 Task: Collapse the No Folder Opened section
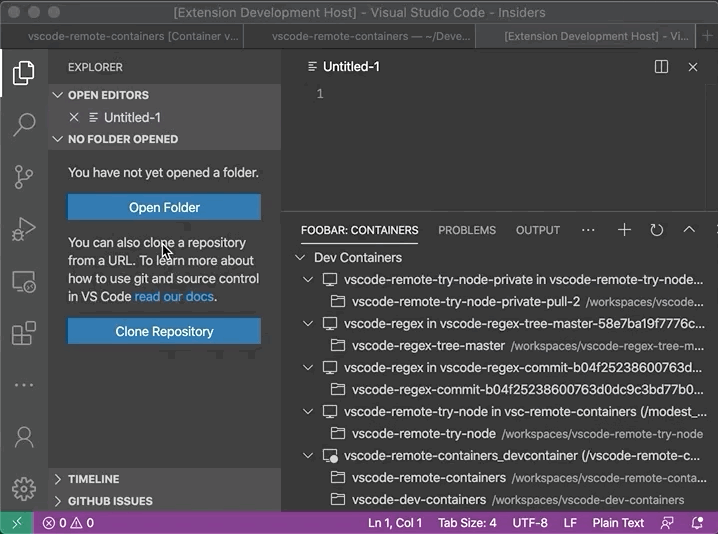click(x=57, y=139)
